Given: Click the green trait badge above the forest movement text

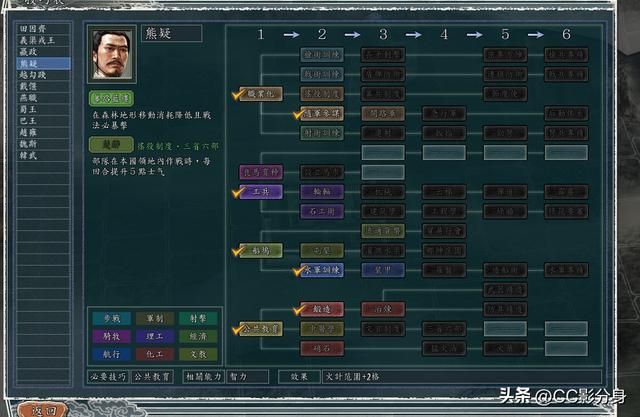Looking at the screenshot, I should click(x=111, y=98).
